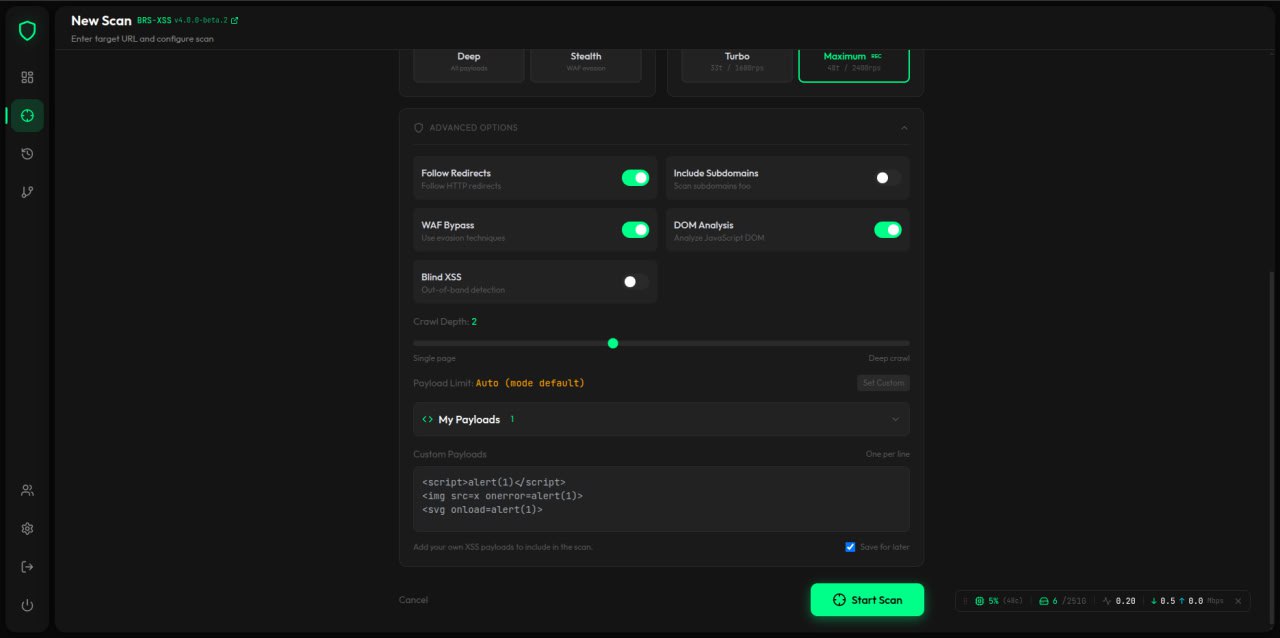Click the logout arrow icon
Viewport: 1280px width, 638px height.
[x=27, y=567]
